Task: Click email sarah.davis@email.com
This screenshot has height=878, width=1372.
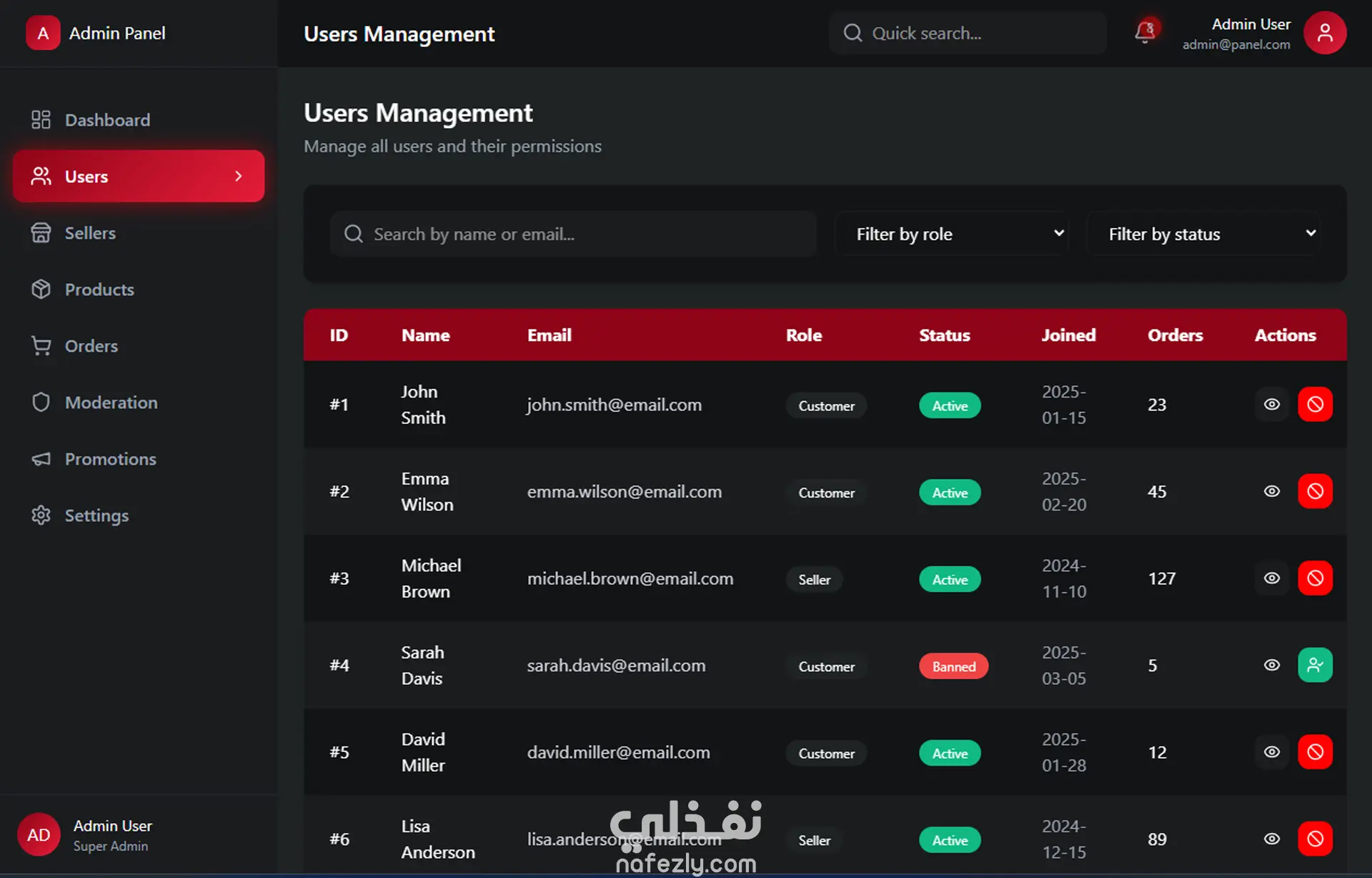Action: (x=616, y=666)
